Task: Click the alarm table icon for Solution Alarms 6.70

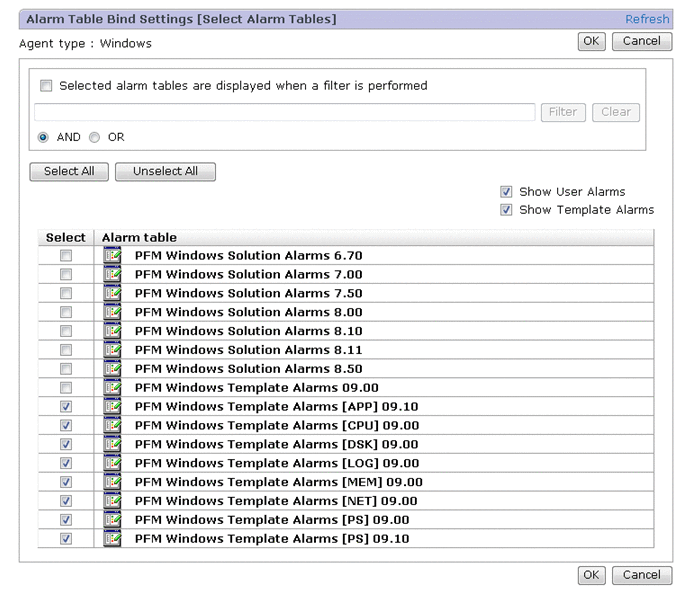Action: [112, 255]
